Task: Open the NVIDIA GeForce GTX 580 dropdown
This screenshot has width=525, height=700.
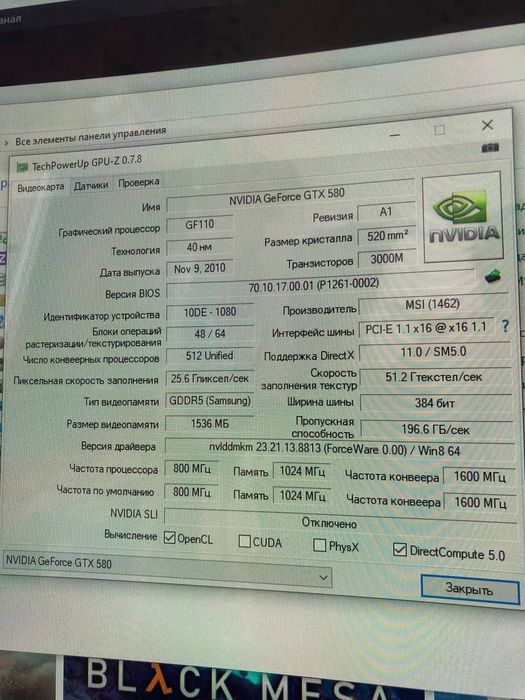Action: [166, 569]
